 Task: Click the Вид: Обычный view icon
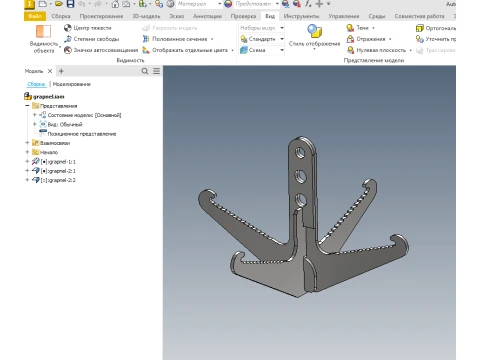pyautogui.click(x=43, y=124)
